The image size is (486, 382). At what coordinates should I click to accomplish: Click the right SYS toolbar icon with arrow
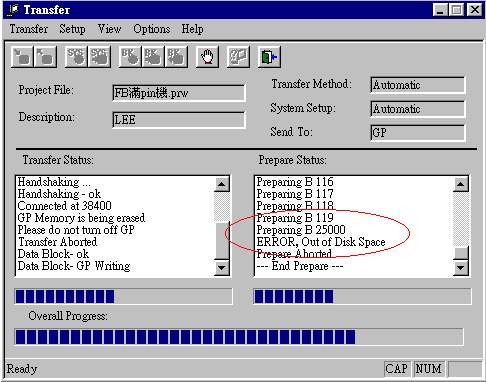[99, 57]
